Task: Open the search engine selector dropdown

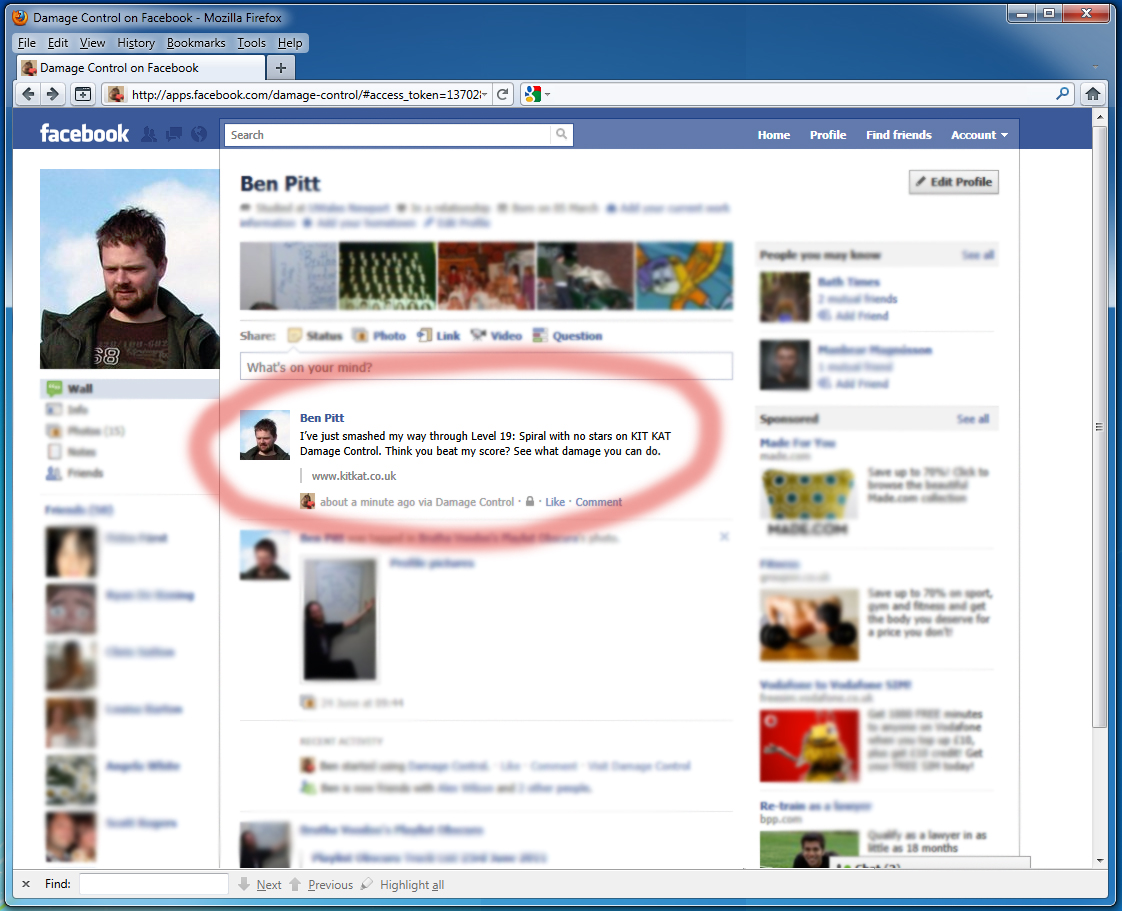Action: [x=537, y=94]
